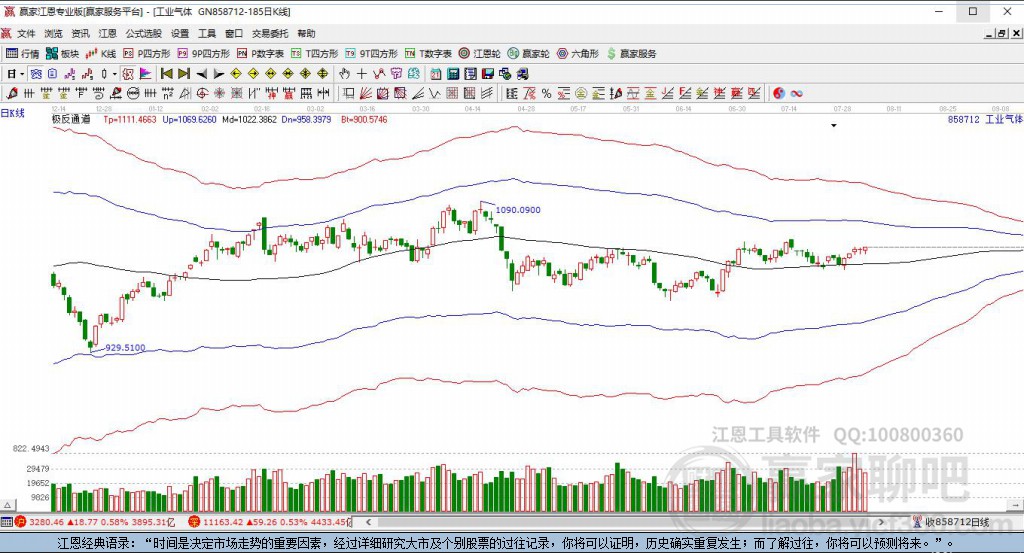1024x553 pixels.
Task: Select the rectangle box drawing tool
Action: click(349, 93)
